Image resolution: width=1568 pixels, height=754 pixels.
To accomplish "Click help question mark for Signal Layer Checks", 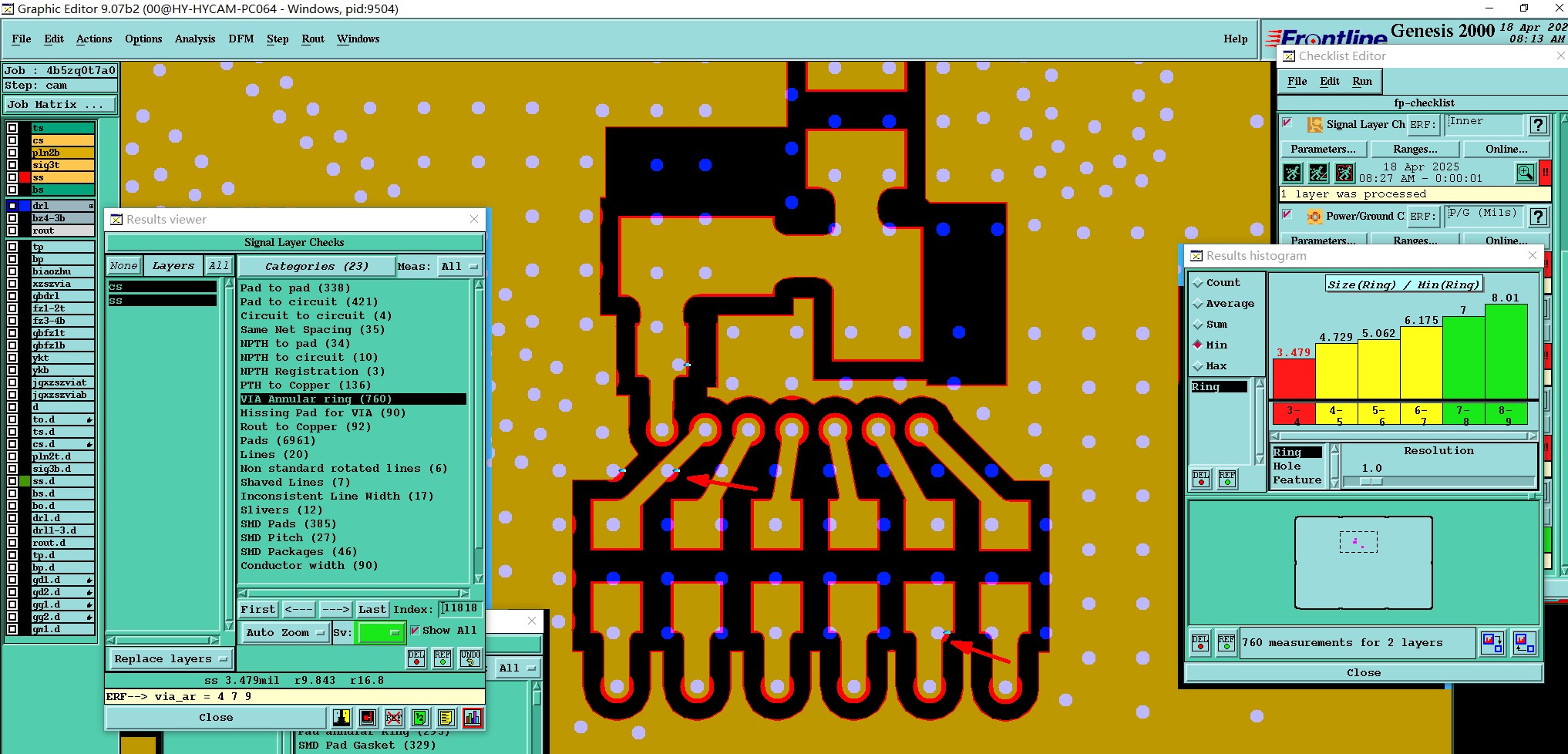I will tap(1538, 125).
